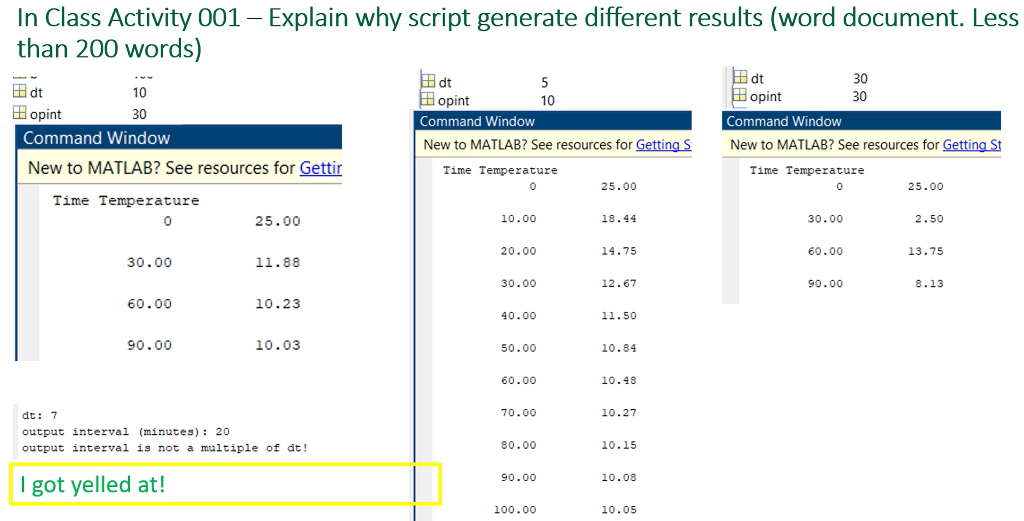Click the dt value 5 in the workspace
Screen dimensions: 1024x521
pyautogui.click(x=545, y=82)
